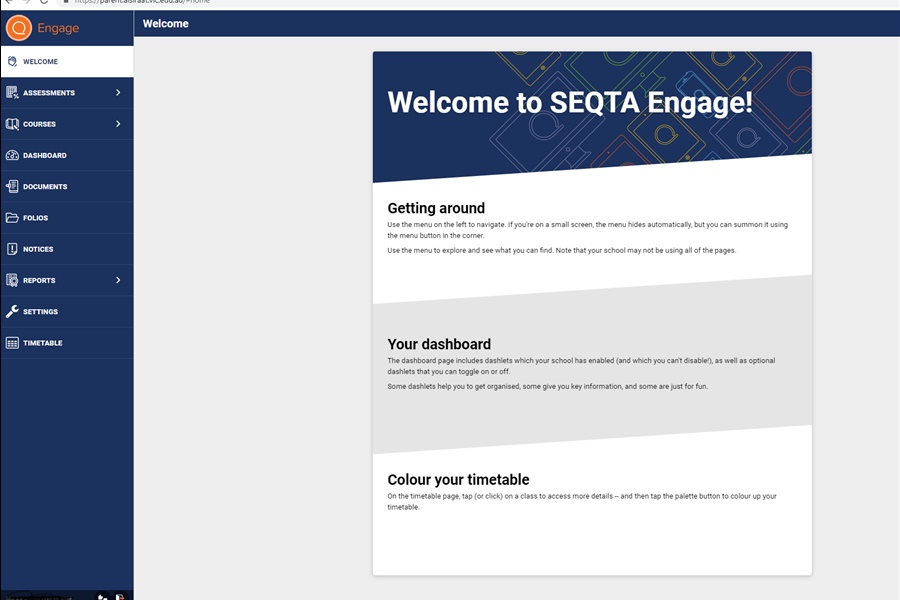Click the paragraph starting 'On the timetable page, tap'
The image size is (900, 600).
click(581, 501)
